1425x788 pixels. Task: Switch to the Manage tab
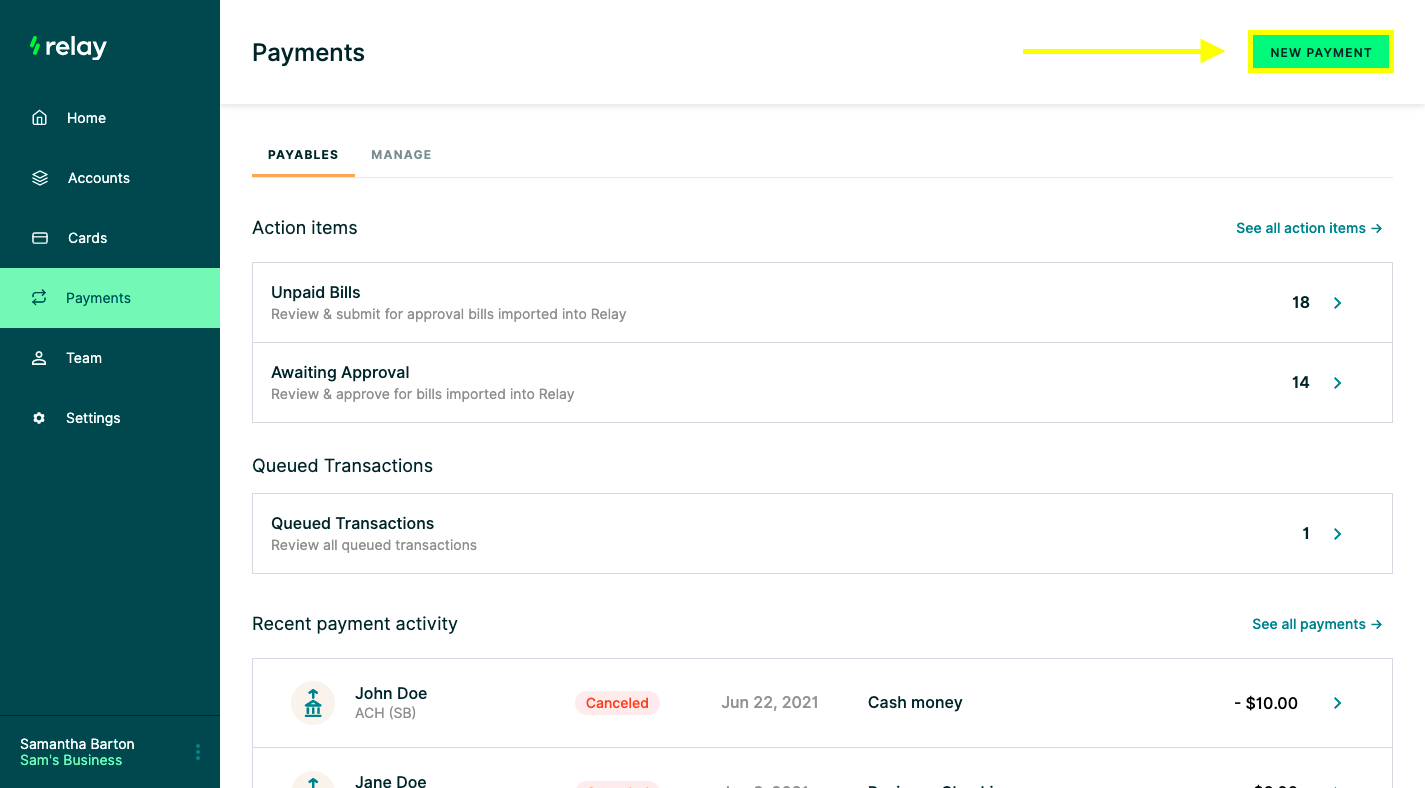(401, 155)
